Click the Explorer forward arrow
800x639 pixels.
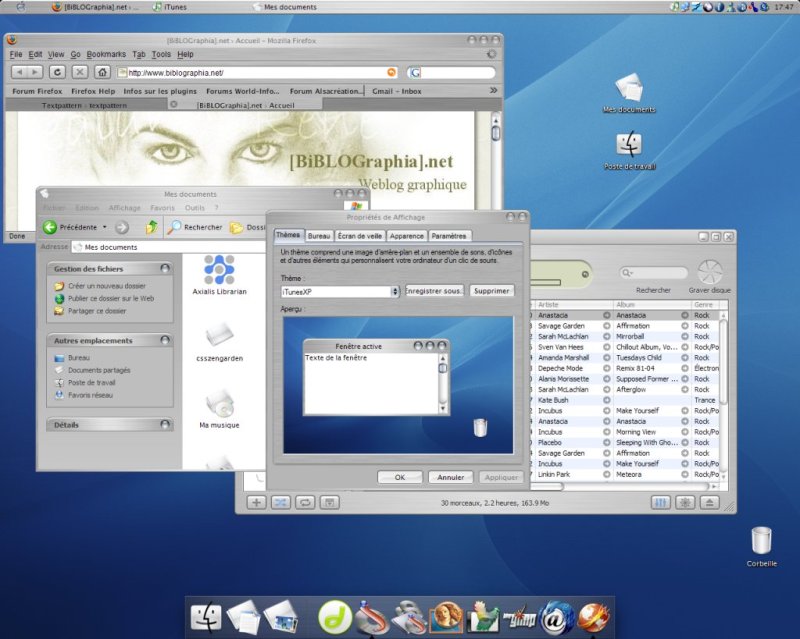coord(121,227)
